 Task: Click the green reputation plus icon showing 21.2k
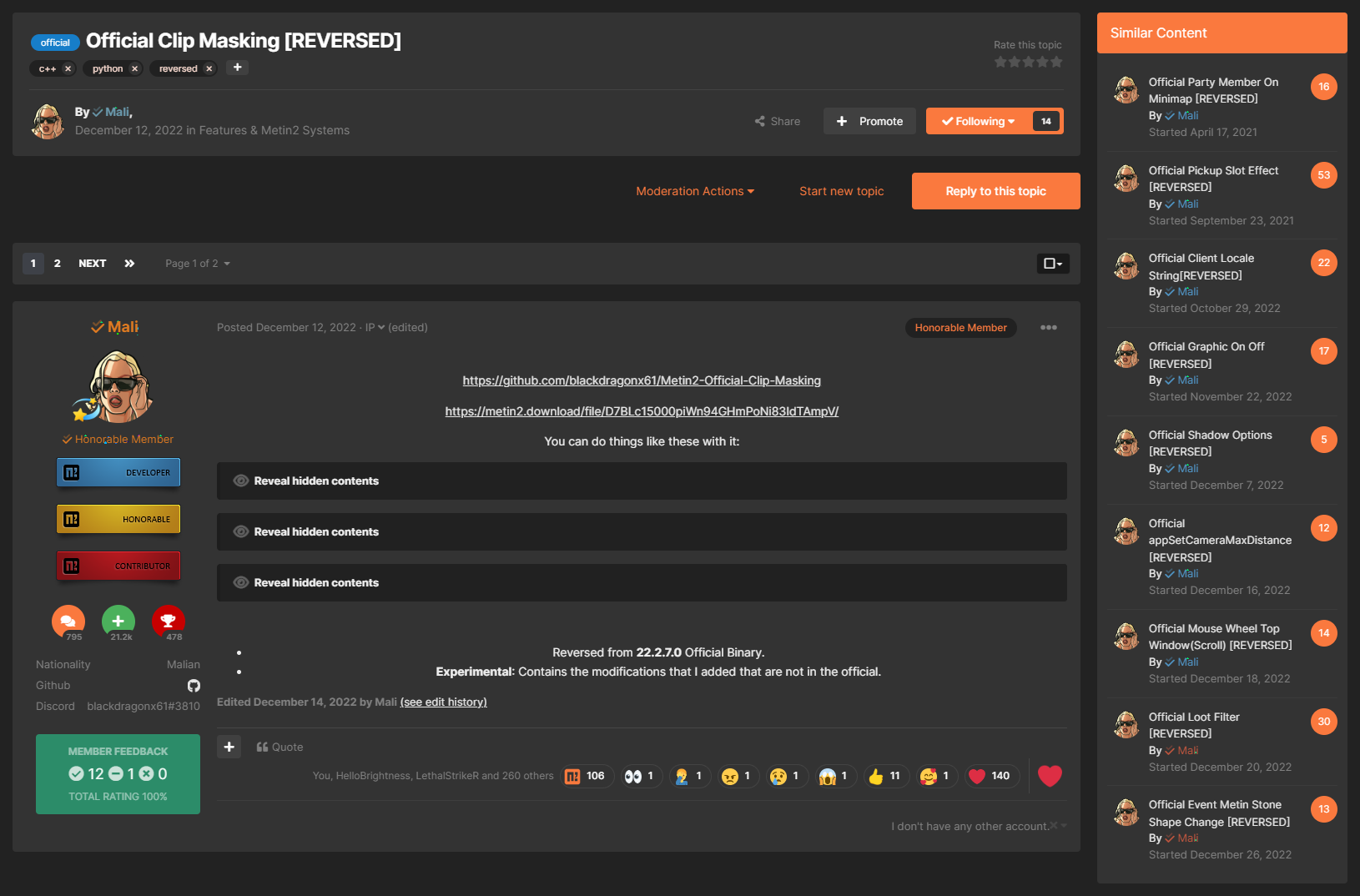(x=118, y=620)
